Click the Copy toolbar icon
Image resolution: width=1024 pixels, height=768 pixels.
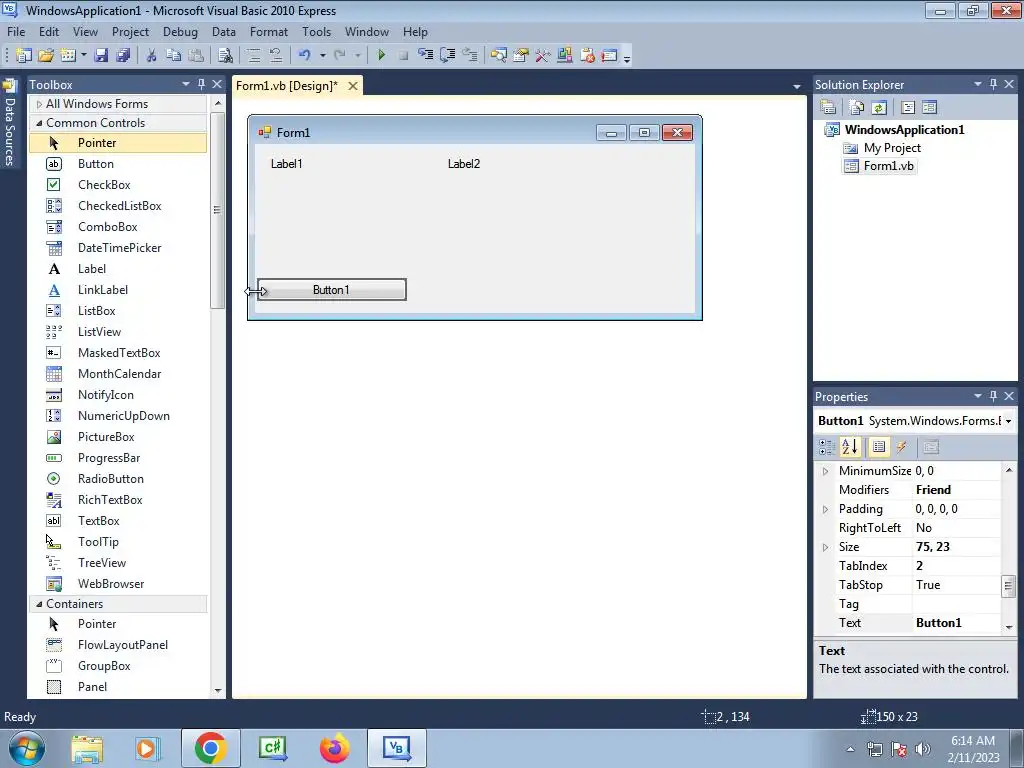[x=173, y=56]
